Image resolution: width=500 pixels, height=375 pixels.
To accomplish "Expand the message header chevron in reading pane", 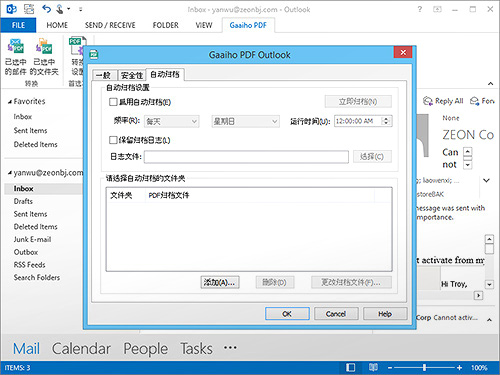I will [x=486, y=180].
